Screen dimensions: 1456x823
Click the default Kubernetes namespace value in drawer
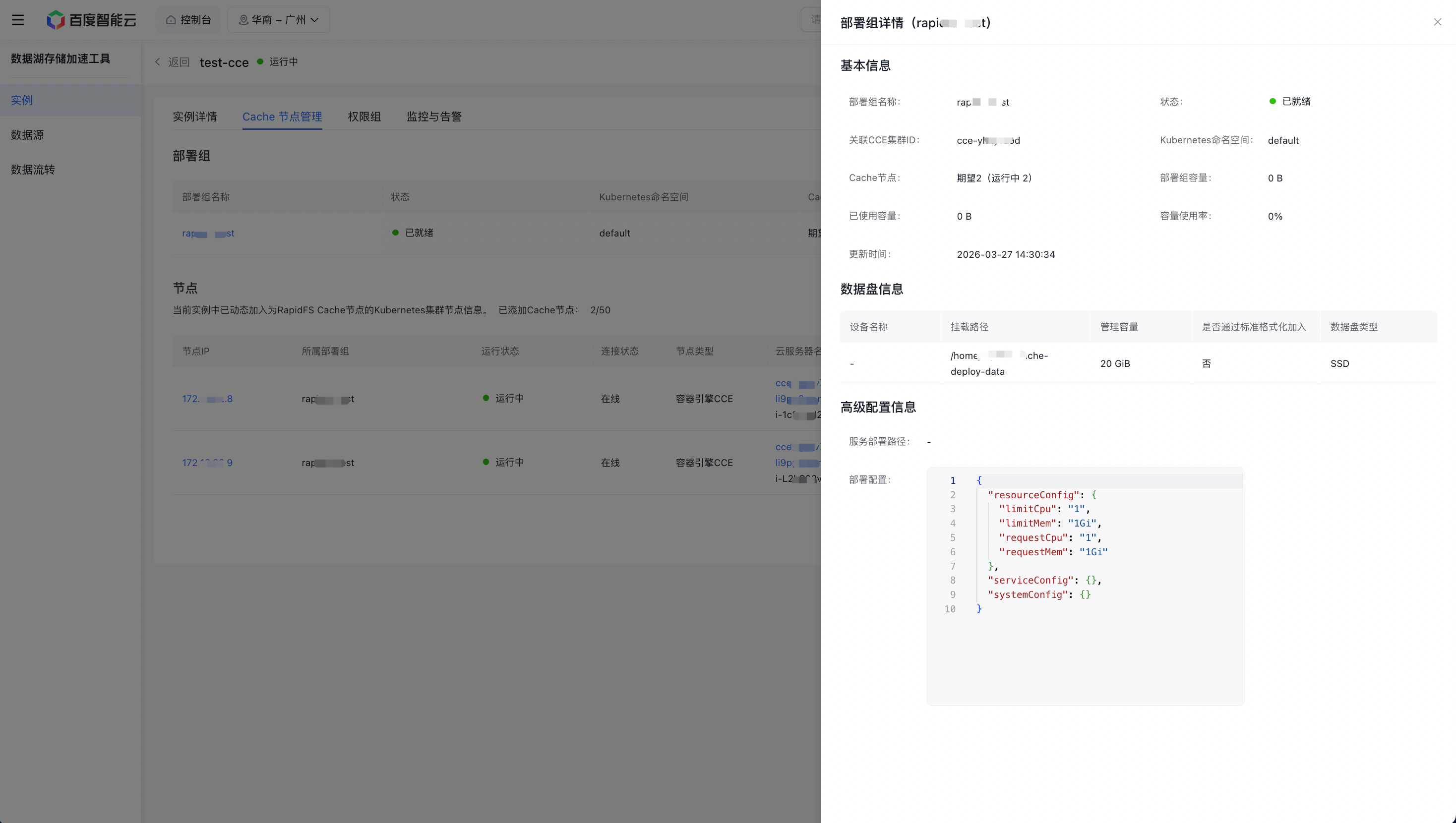pos(1283,140)
